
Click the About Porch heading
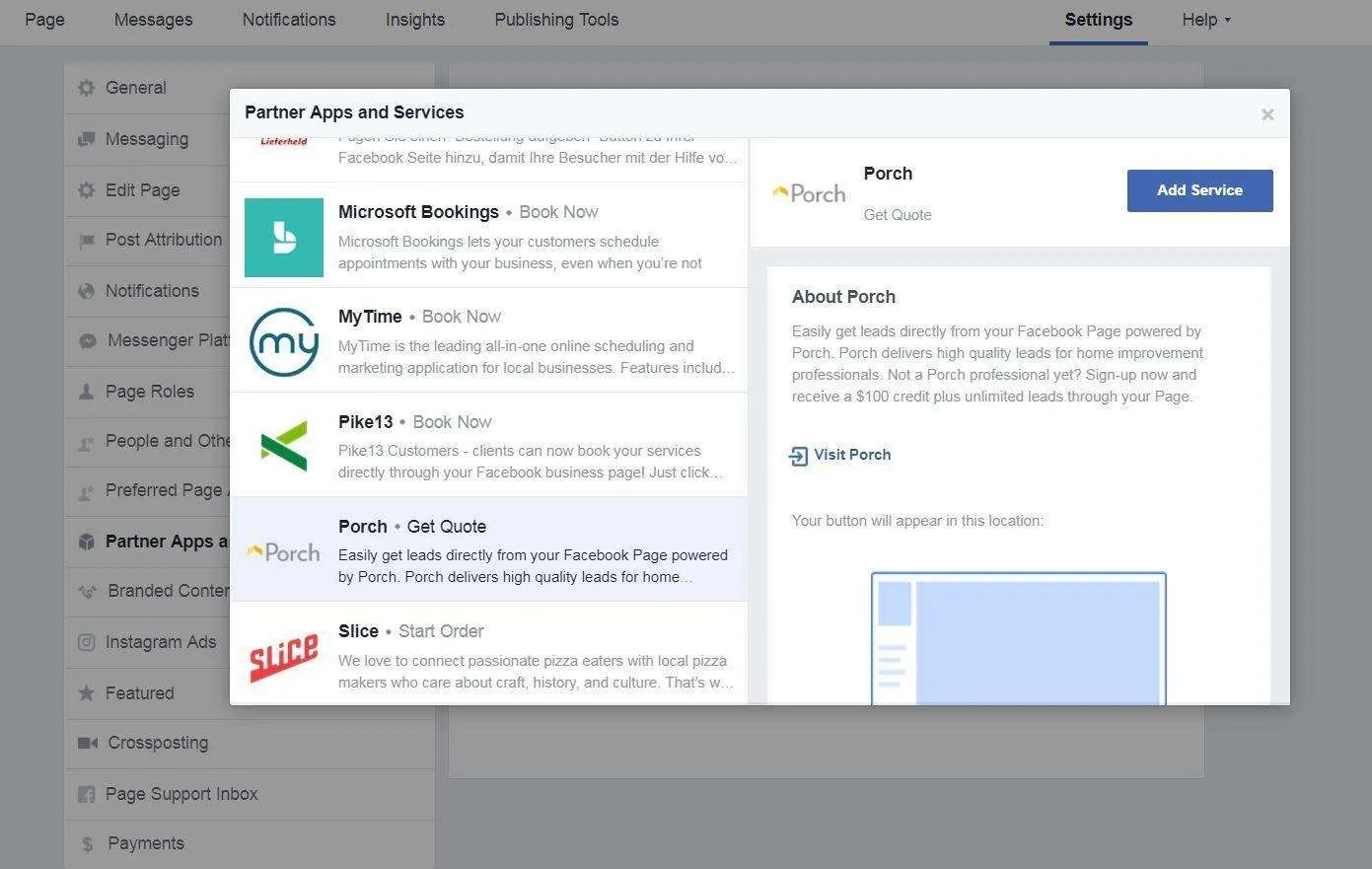(843, 297)
